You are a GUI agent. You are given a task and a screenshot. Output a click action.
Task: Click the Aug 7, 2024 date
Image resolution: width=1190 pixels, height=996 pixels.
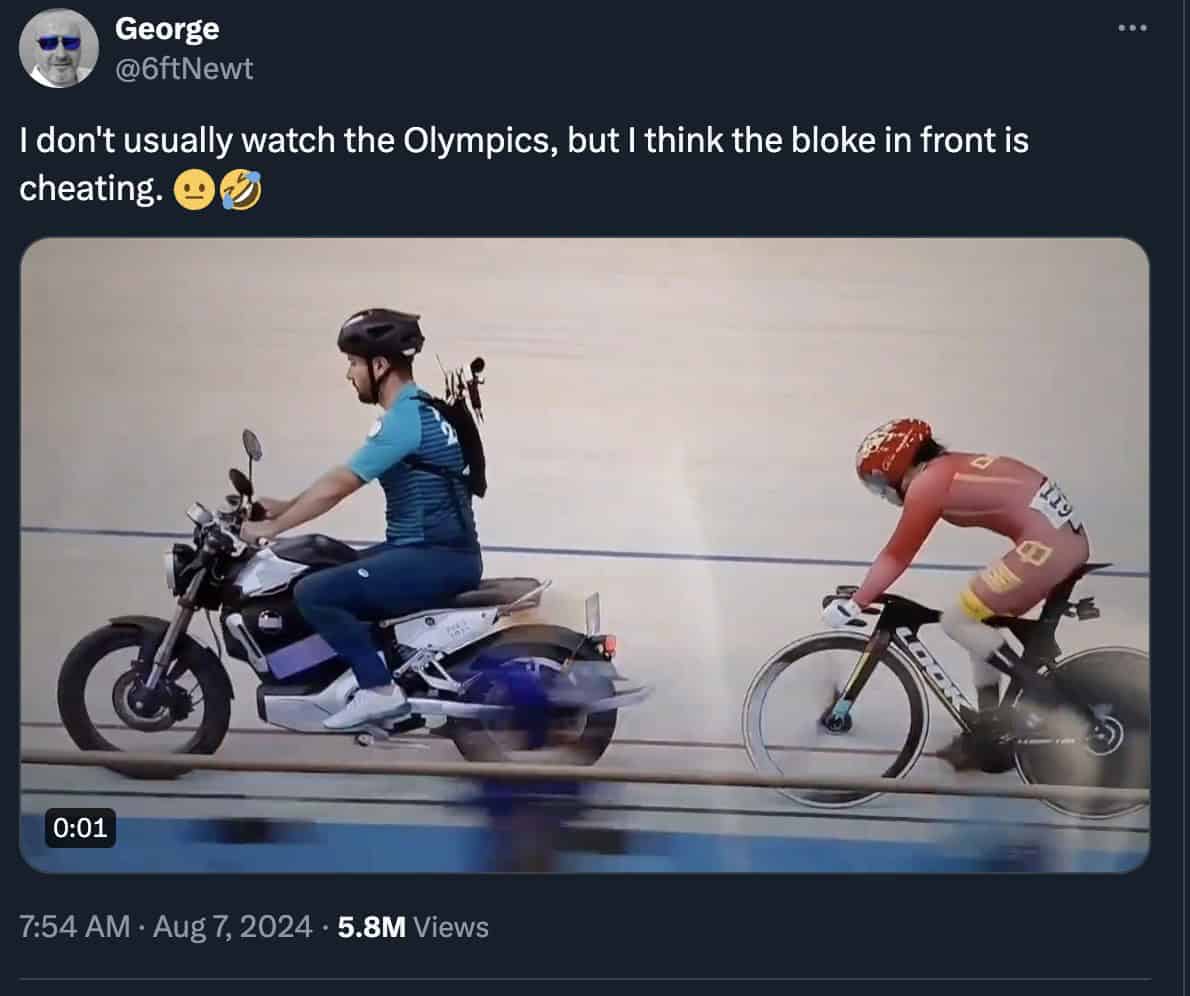233,927
